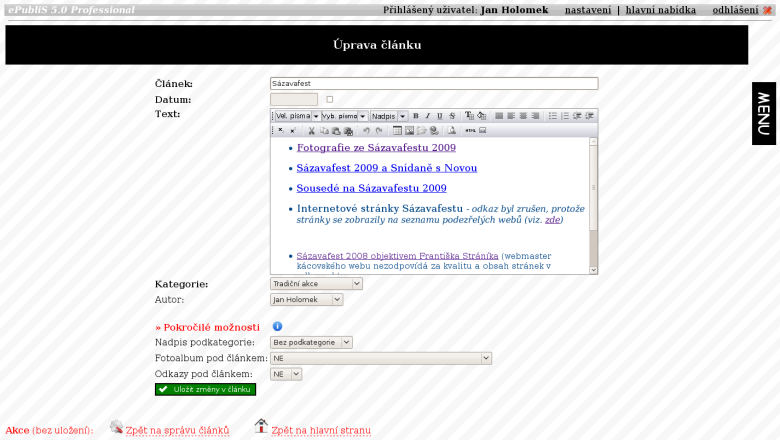Toggle bold formatting in the editor toolbar
Screen dimensions: 780x440
tap(415, 116)
